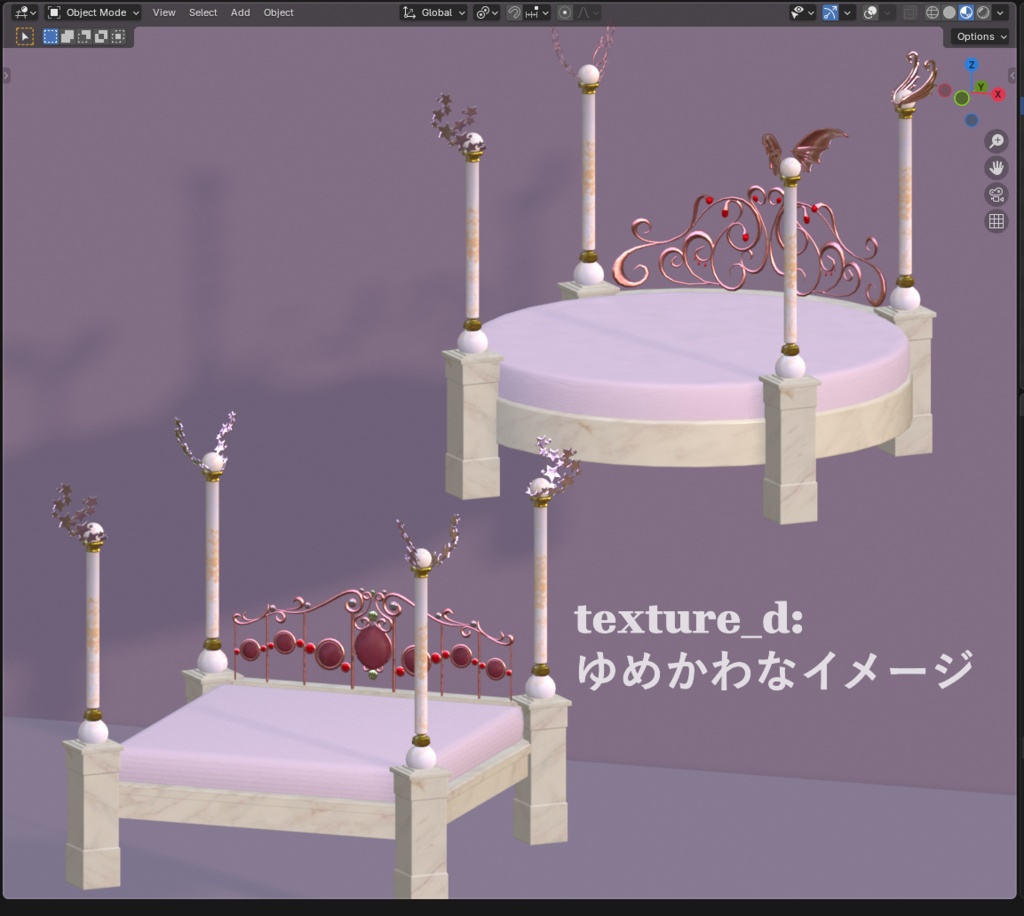This screenshot has width=1024, height=916.
Task: Toggle proportional editing icon
Action: 566,12
